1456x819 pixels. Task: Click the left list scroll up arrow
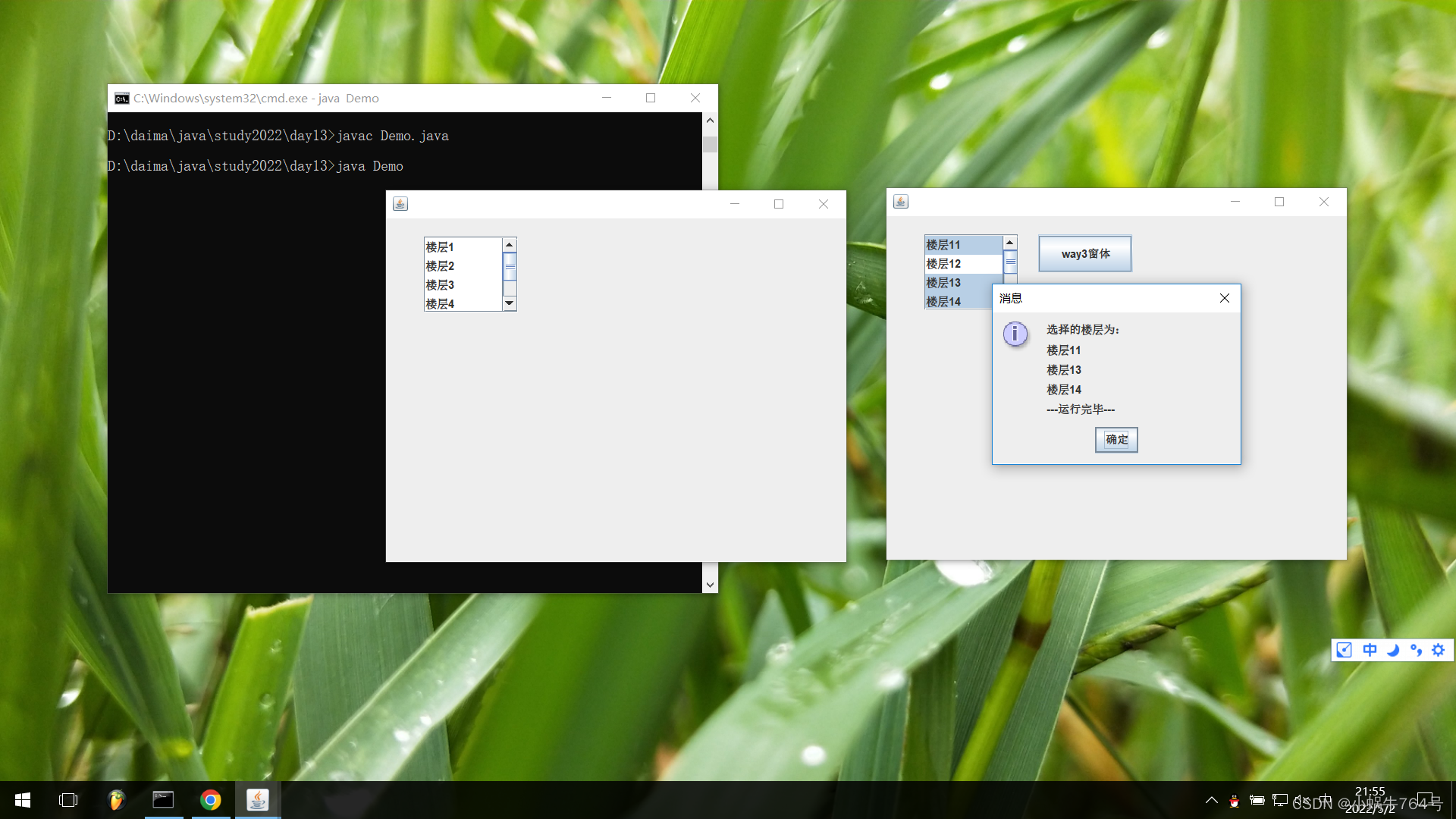coord(510,245)
